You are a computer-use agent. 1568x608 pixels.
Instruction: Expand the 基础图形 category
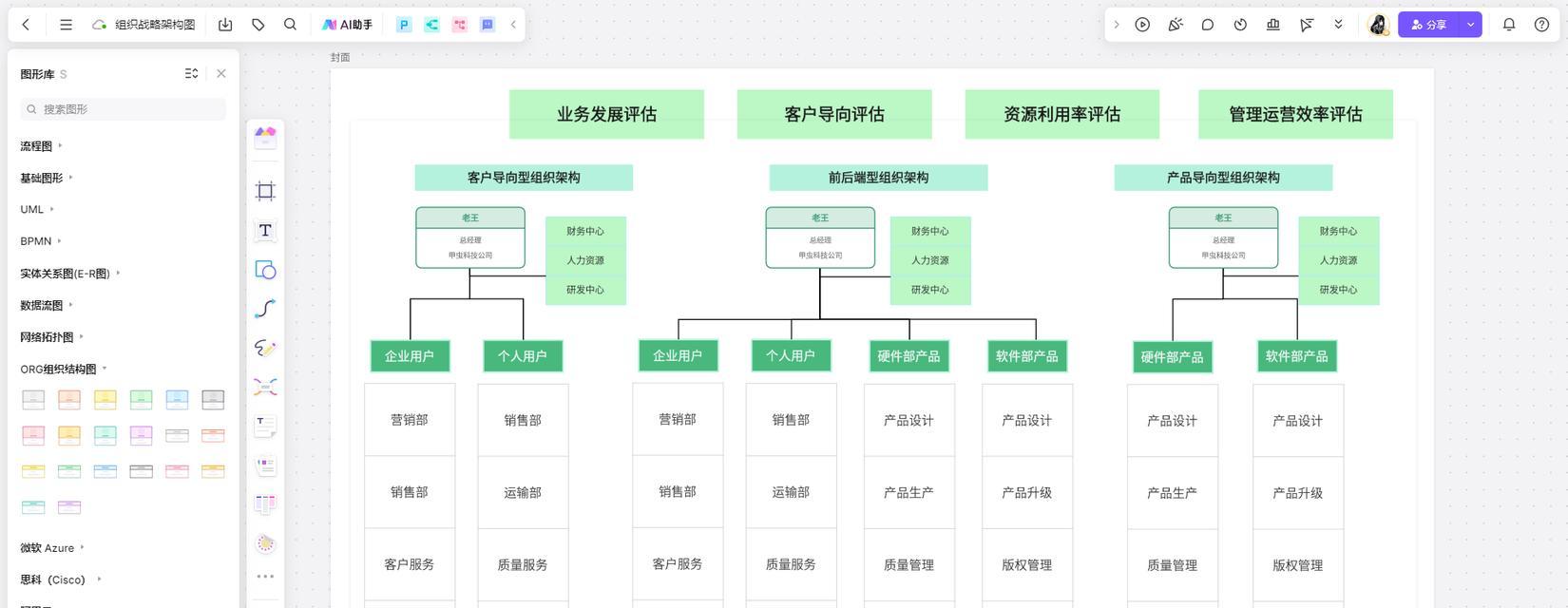pyautogui.click(x=47, y=178)
